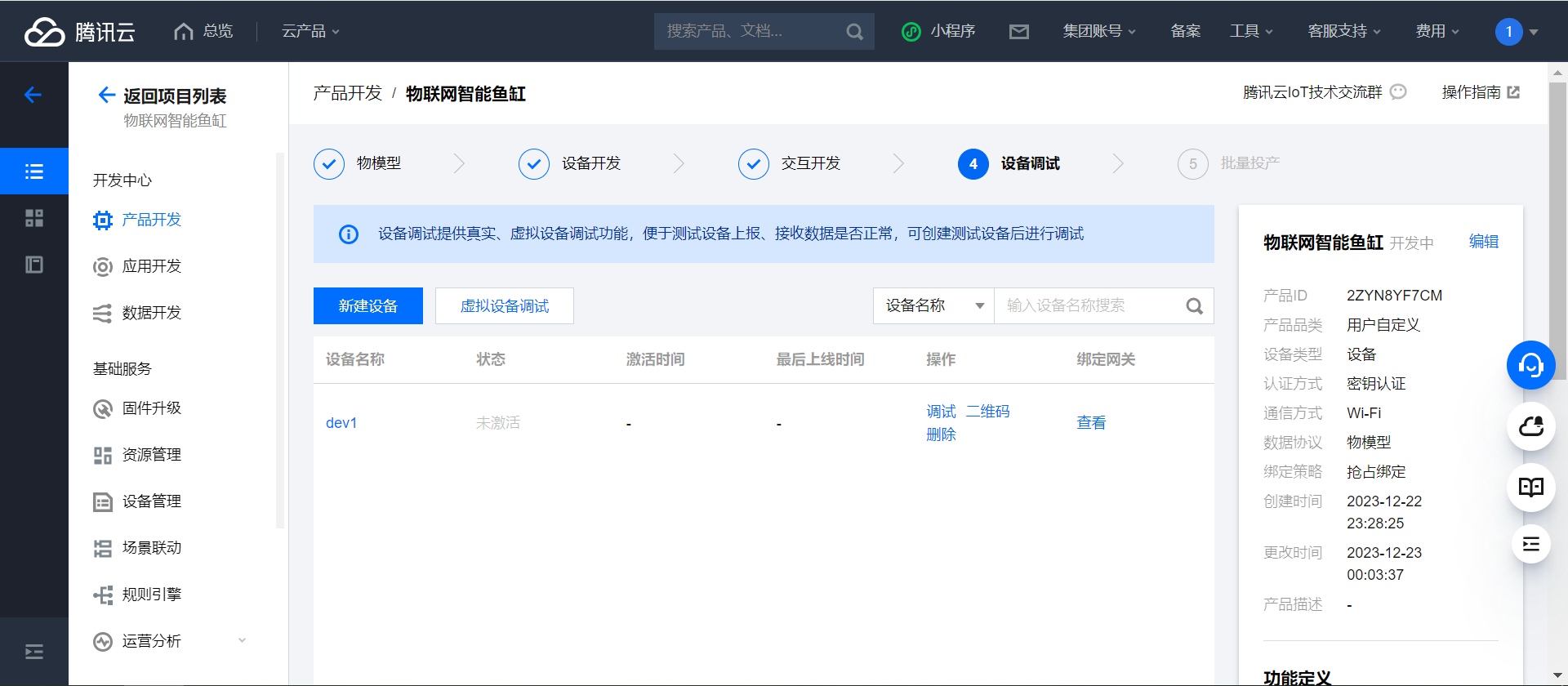Select 设备管理 in the sidebar
Viewport: 1568px width, 686px height.
point(151,501)
